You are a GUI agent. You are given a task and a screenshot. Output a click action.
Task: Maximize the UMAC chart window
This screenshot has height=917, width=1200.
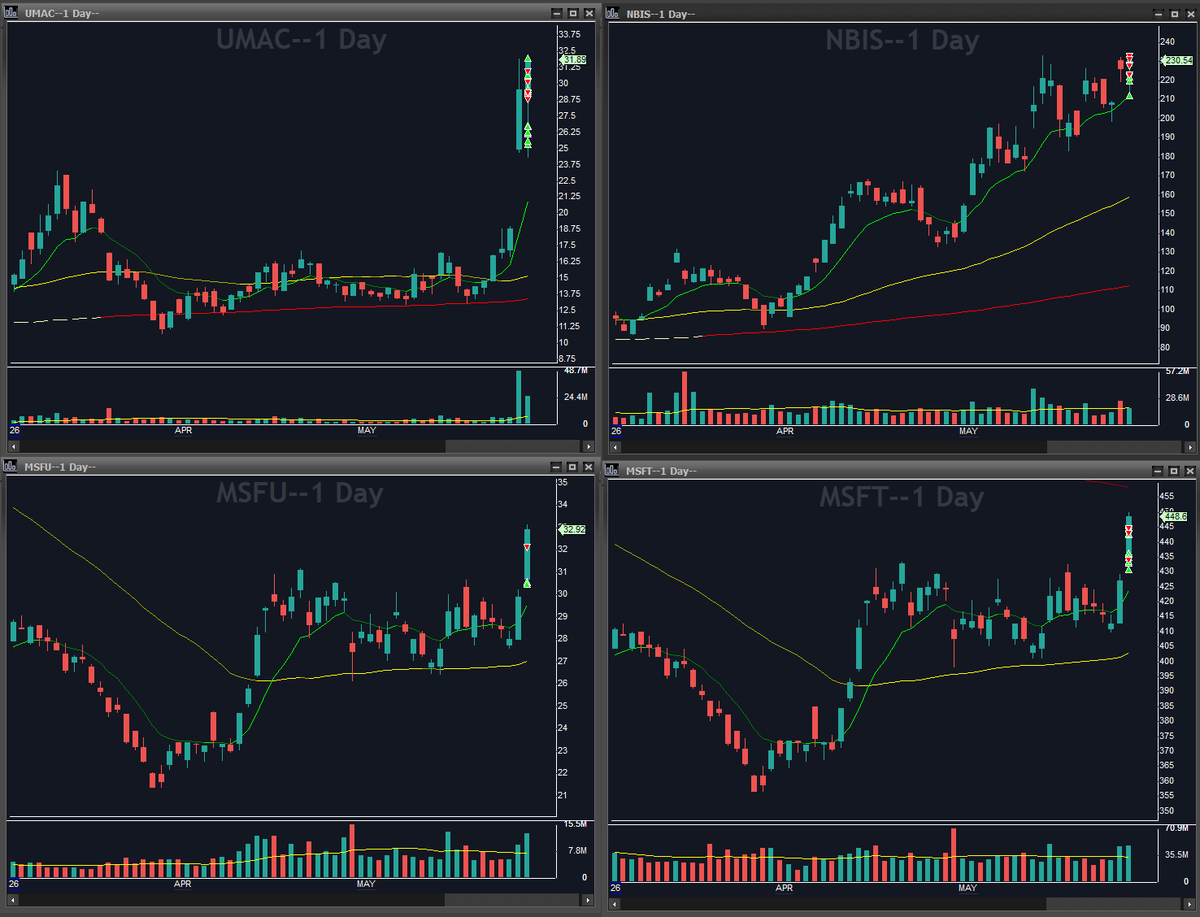coord(573,13)
